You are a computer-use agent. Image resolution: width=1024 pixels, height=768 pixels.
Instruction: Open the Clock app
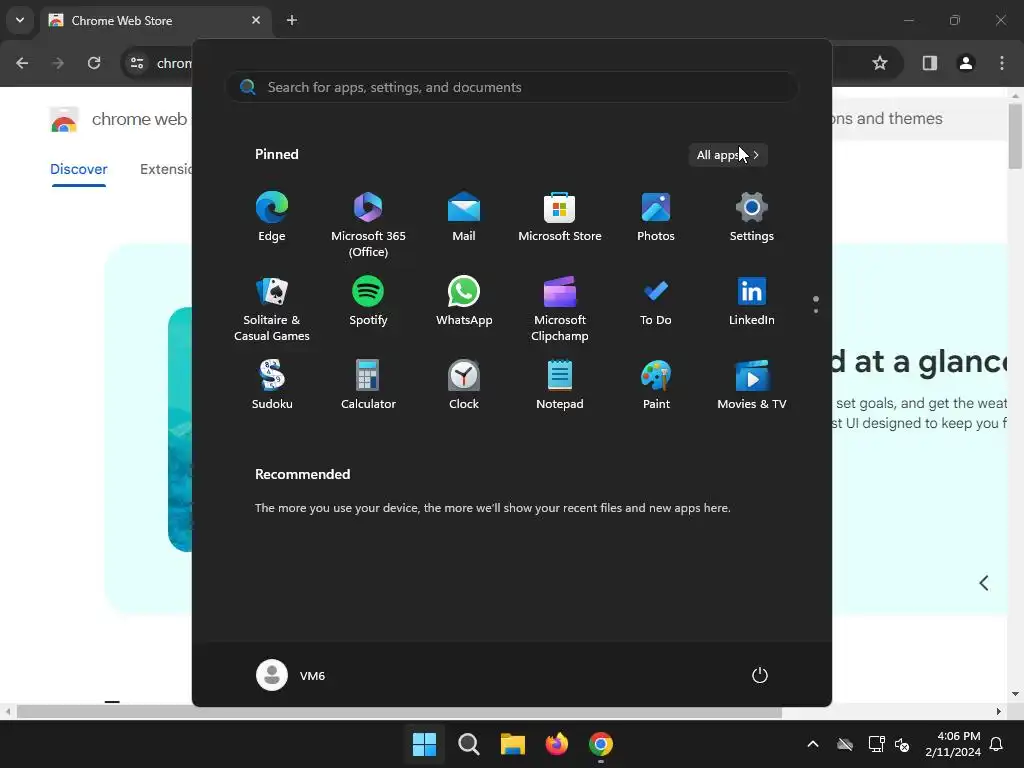pos(464,385)
